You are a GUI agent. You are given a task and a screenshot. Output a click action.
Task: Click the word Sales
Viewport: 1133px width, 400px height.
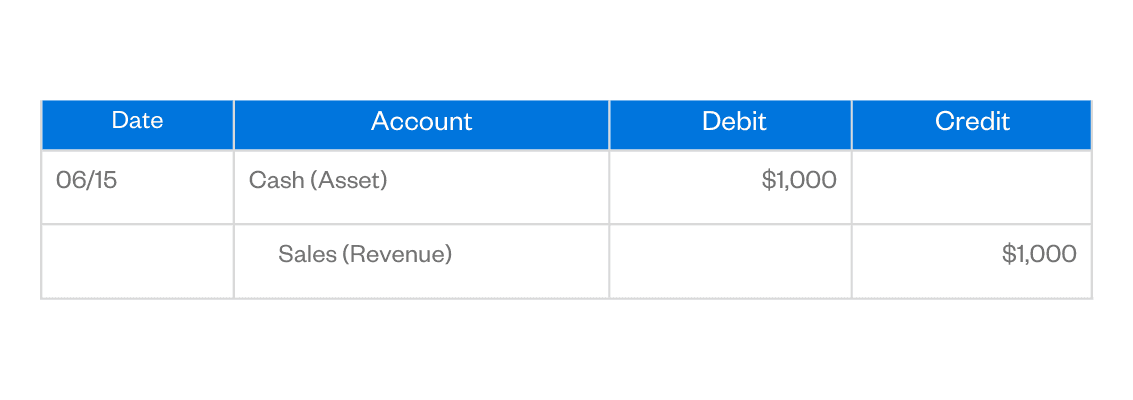pos(306,255)
